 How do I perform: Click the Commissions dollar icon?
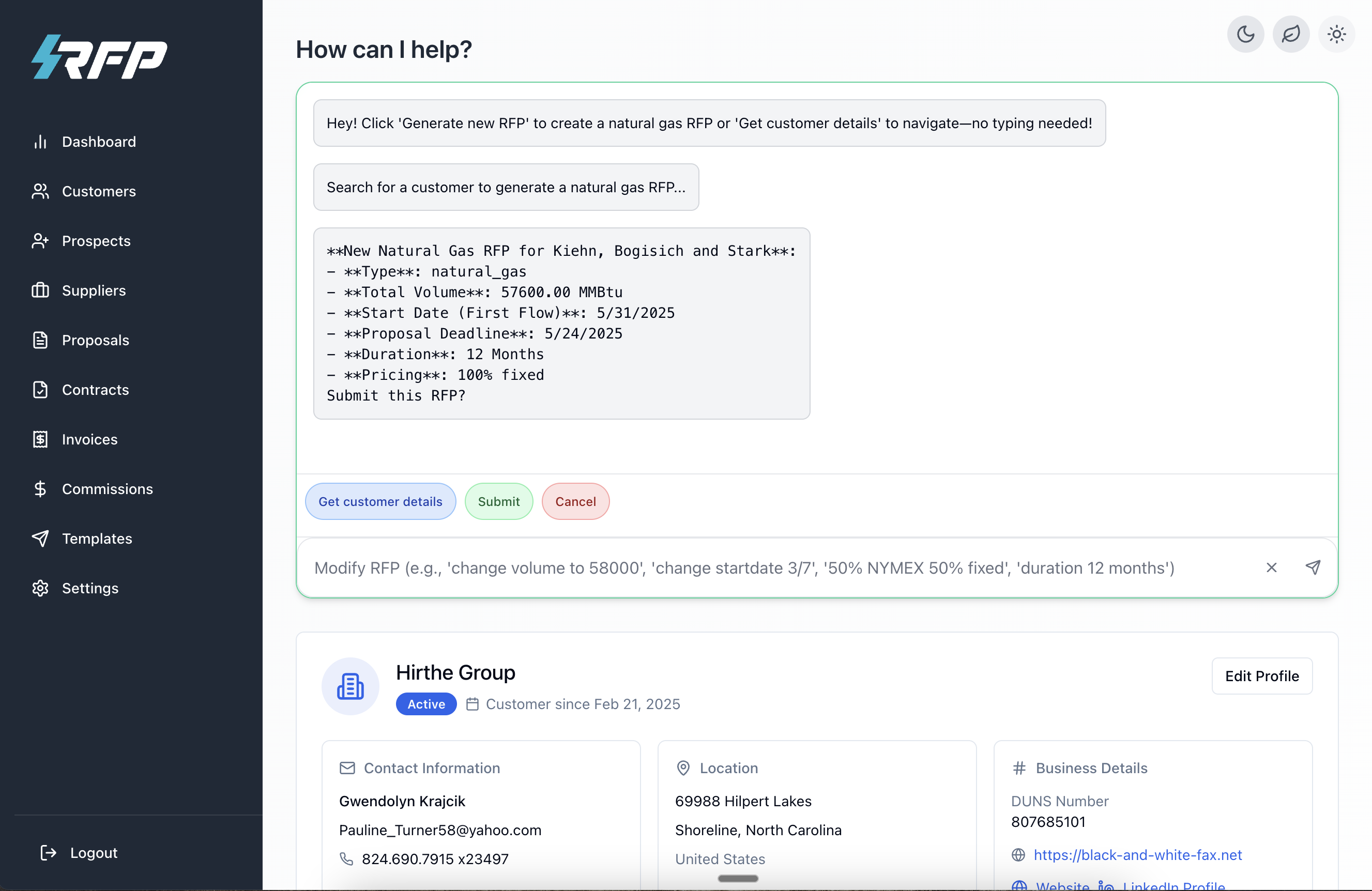[x=40, y=489]
